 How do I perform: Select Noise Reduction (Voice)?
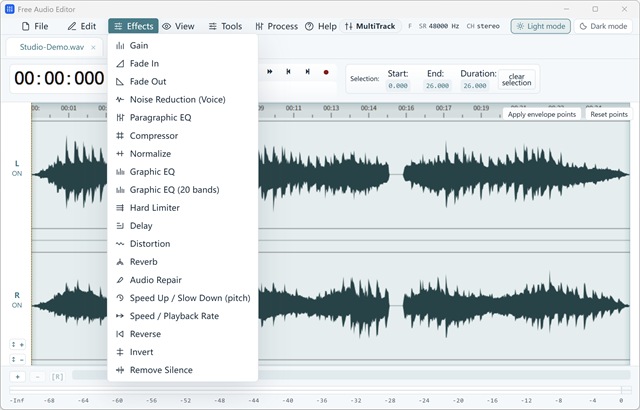pos(182,100)
